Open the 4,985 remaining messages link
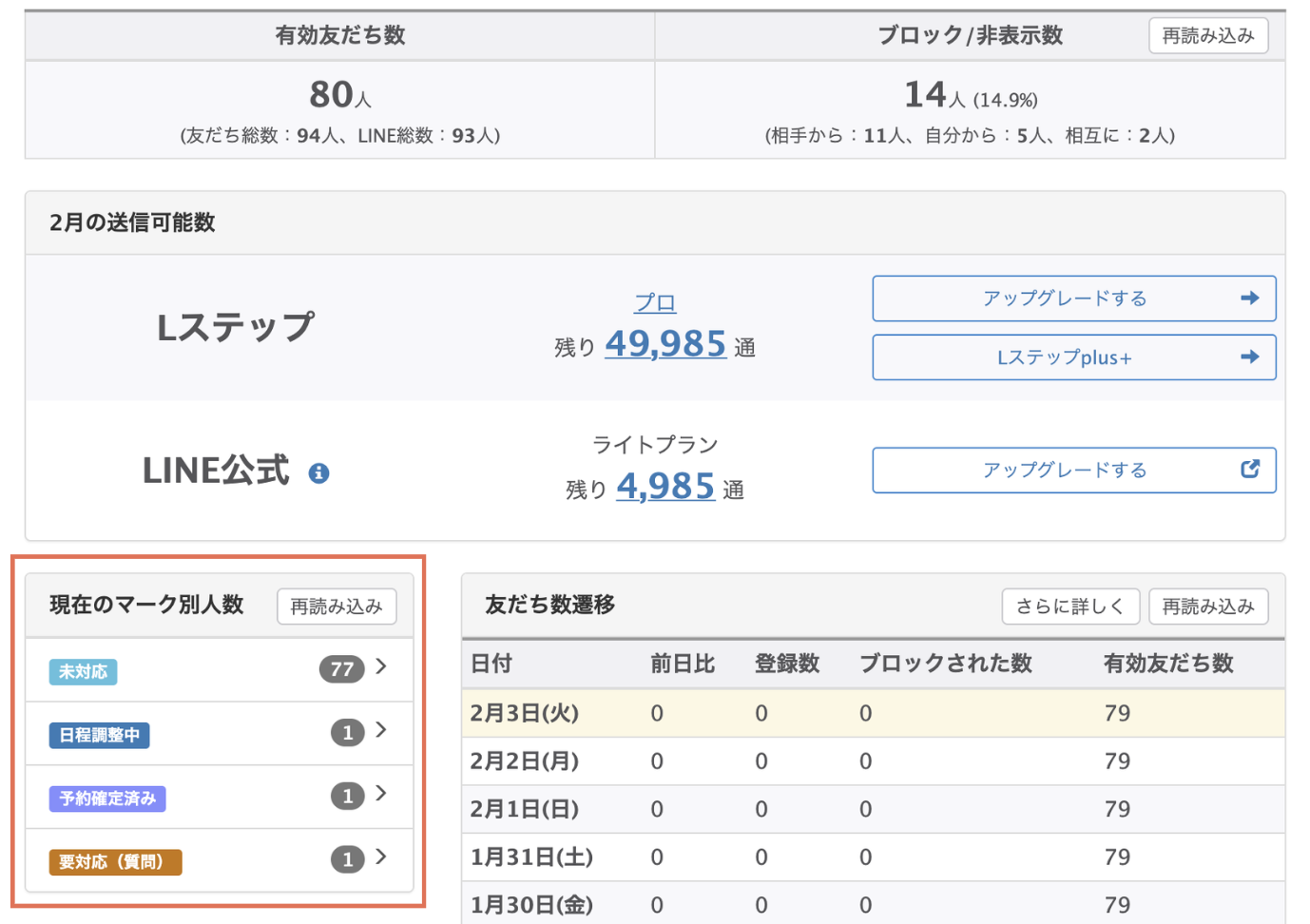The height and width of the screenshot is (924, 1310). pos(665,487)
